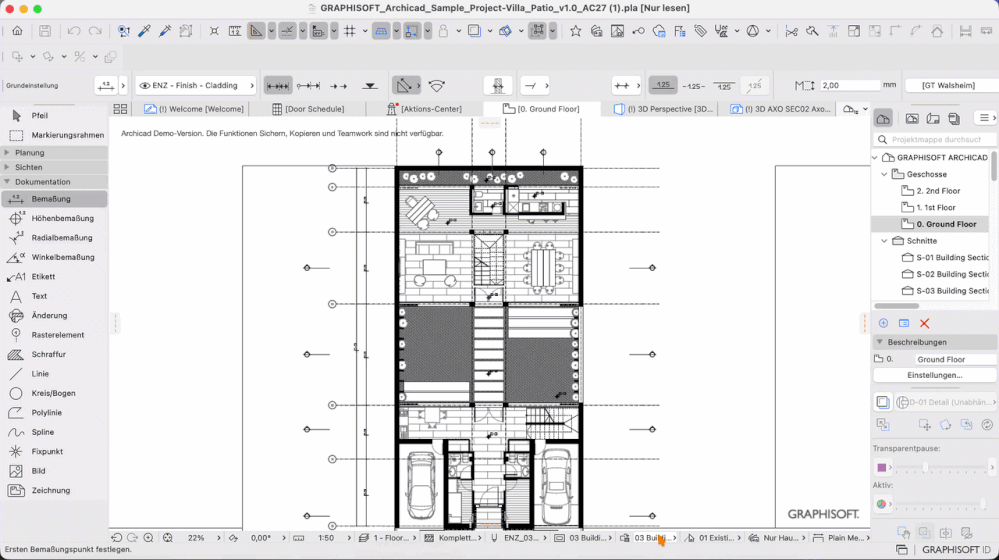Toggle cumulative dimension method with circle origin
This screenshot has width=999, height=560.
(308, 85)
